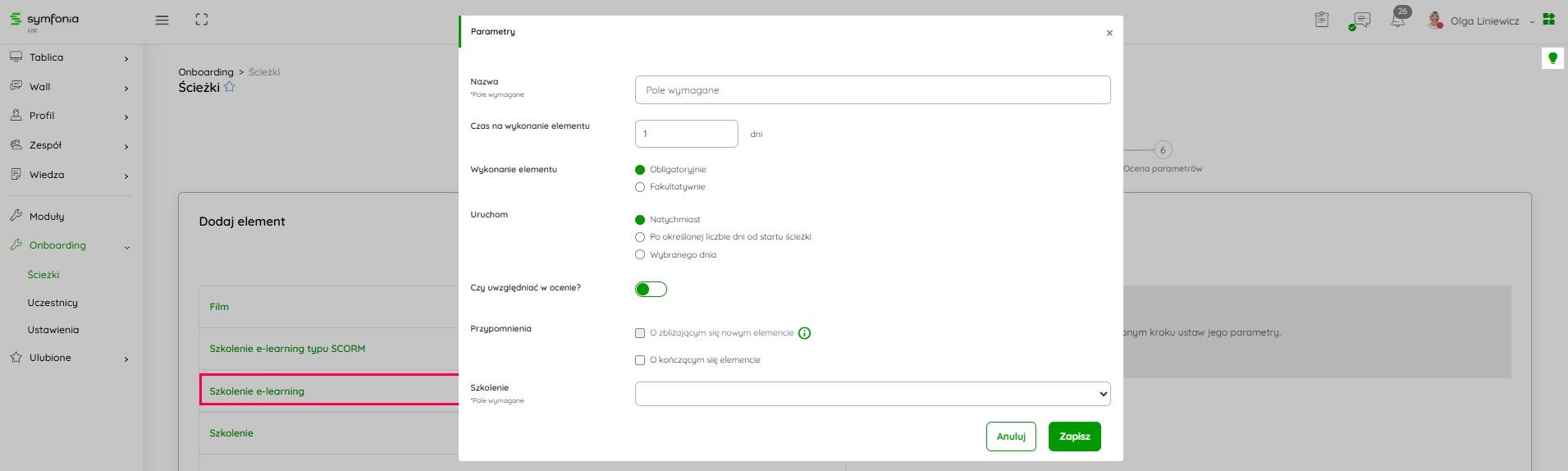Select the Fakultatywnie radio option
Screen dimensions: 1568x471
[640, 187]
